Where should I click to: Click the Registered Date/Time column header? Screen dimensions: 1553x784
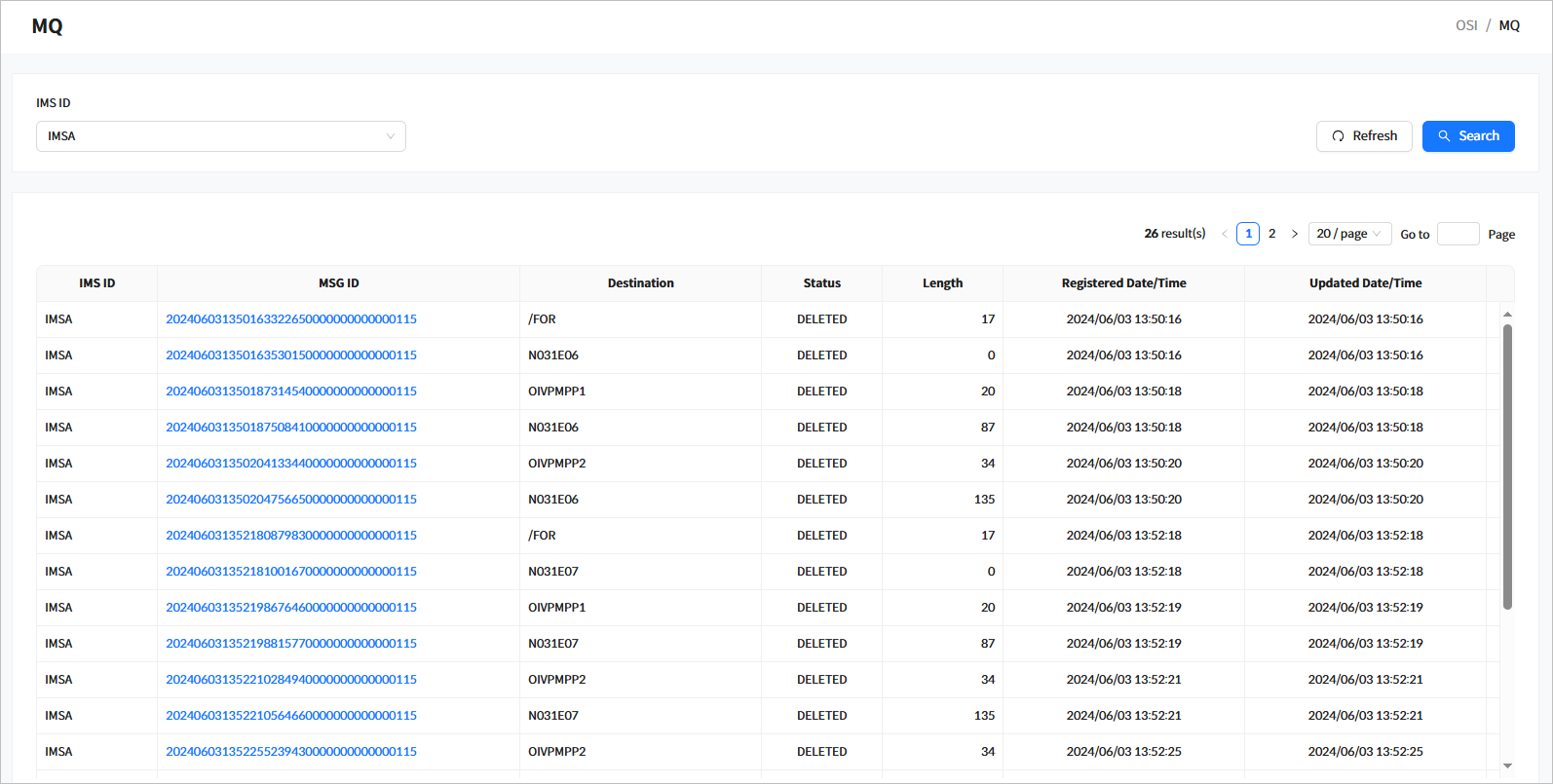[1123, 283]
